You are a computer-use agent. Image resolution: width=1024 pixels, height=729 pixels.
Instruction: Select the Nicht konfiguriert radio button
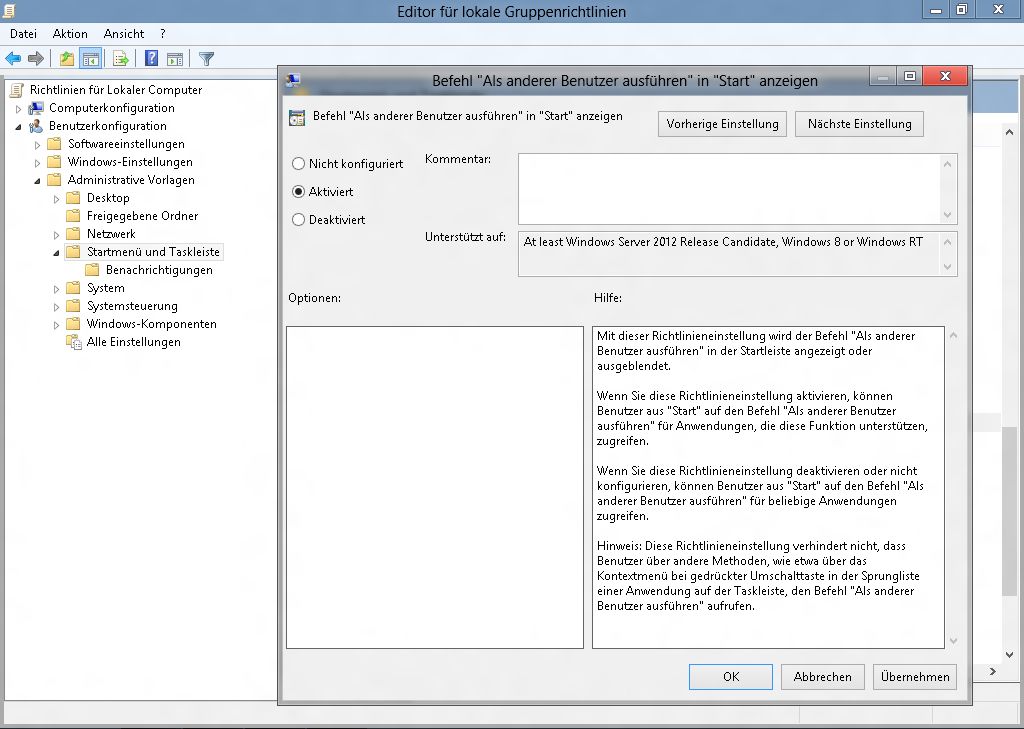click(x=298, y=164)
